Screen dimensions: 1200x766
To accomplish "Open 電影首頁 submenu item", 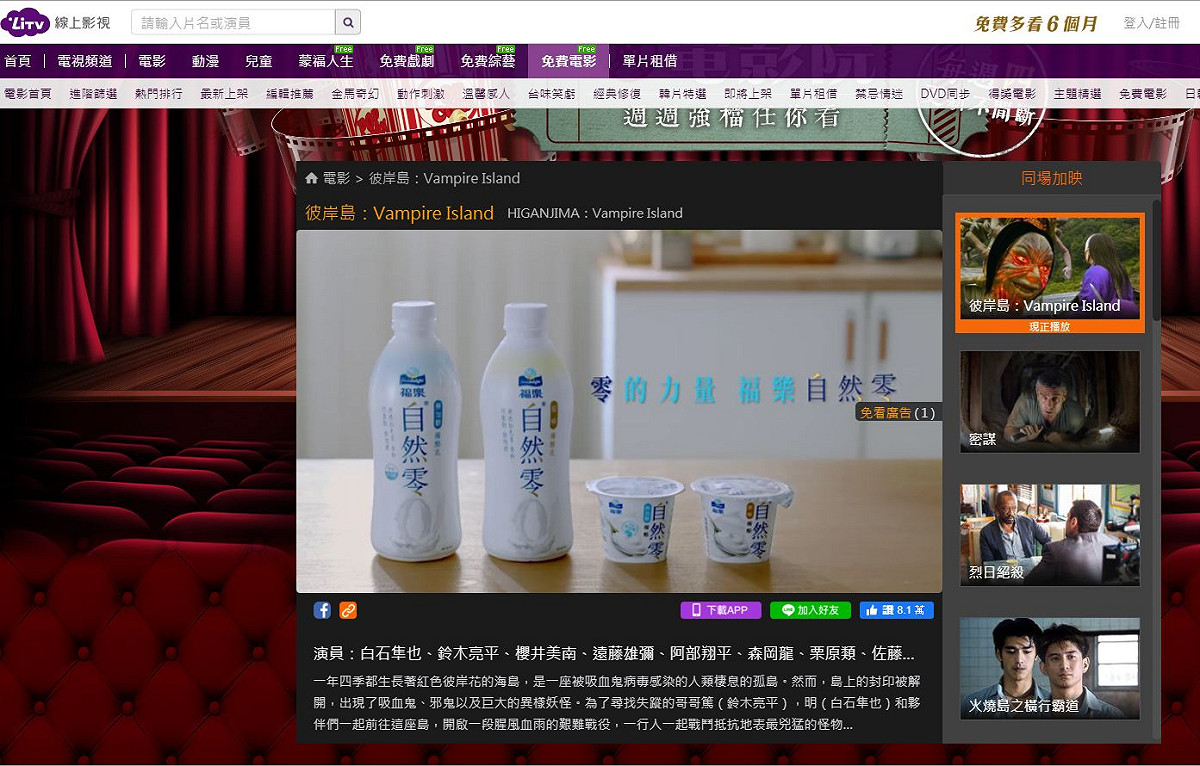I will (28, 94).
